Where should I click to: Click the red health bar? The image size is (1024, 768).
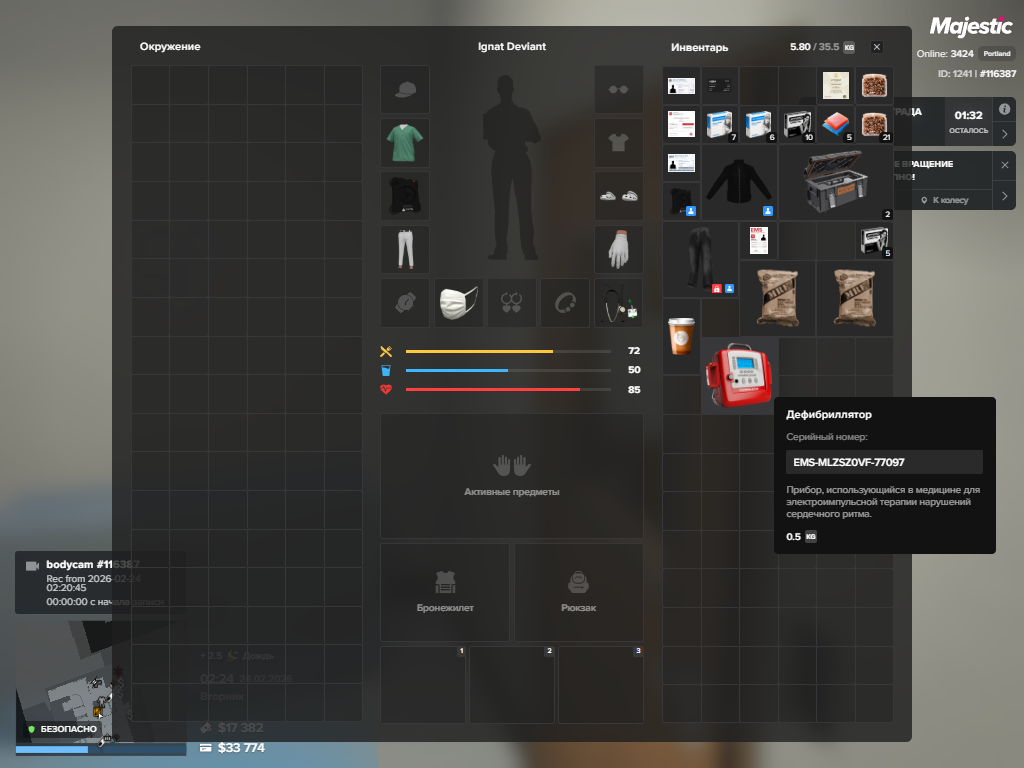point(508,390)
